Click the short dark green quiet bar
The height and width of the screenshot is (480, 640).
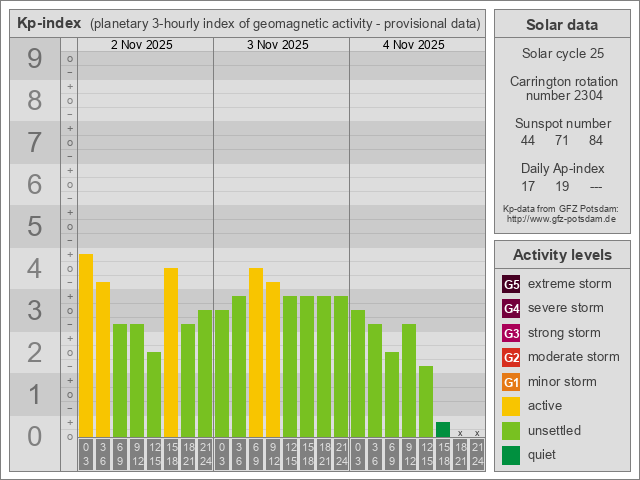[443, 430]
